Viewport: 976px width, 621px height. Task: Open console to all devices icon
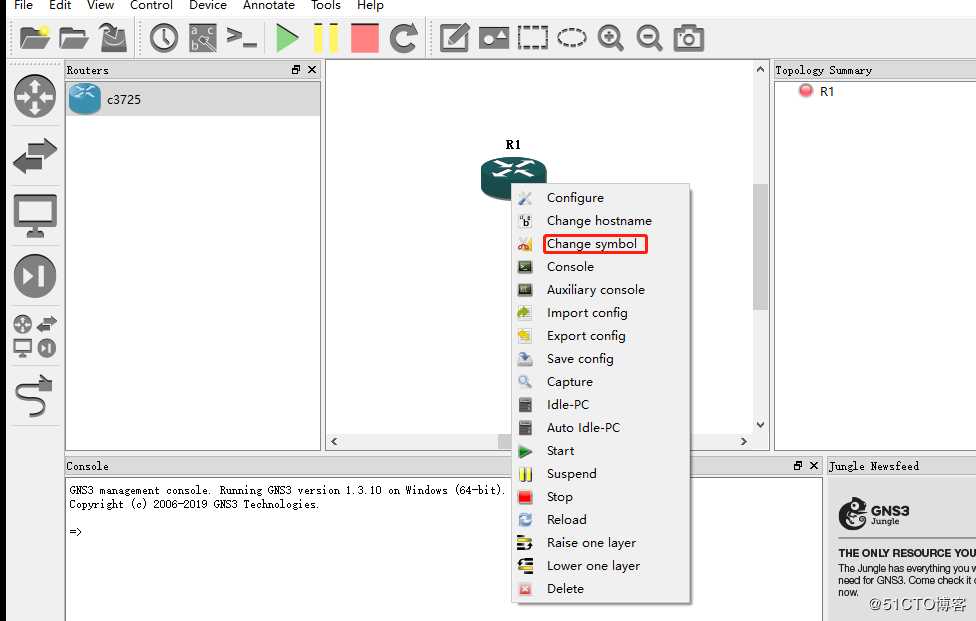(242, 38)
